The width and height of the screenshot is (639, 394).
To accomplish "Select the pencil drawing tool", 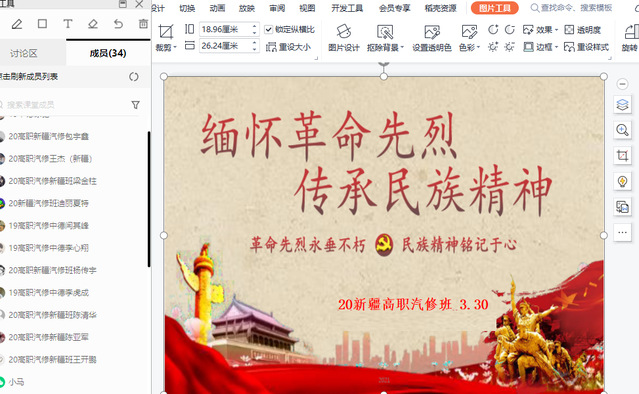I will [17, 24].
